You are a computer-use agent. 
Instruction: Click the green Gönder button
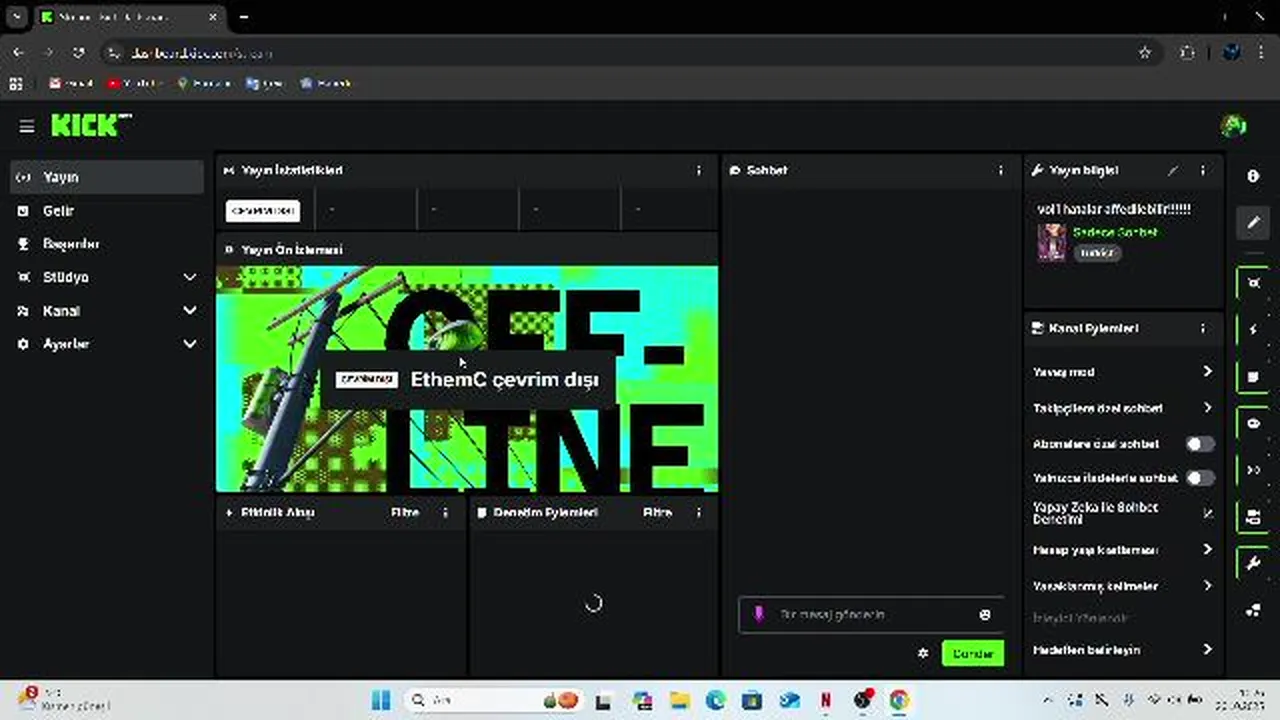pos(972,653)
